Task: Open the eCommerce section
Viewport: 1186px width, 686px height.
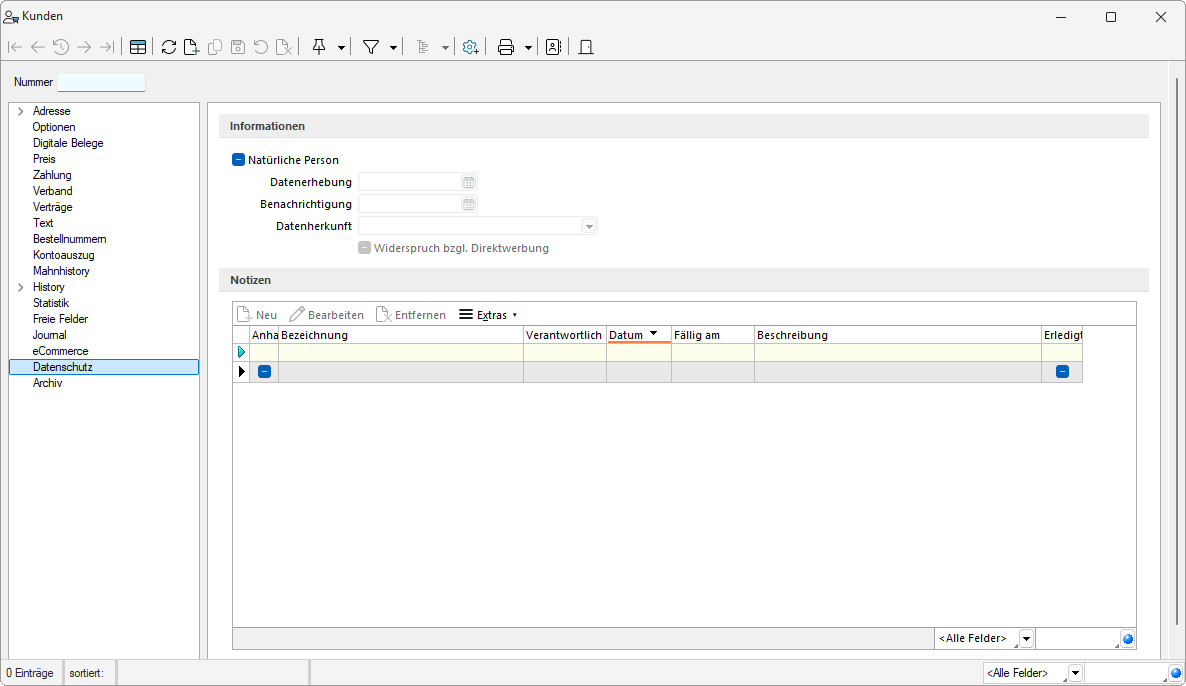Action: pyautogui.click(x=61, y=351)
